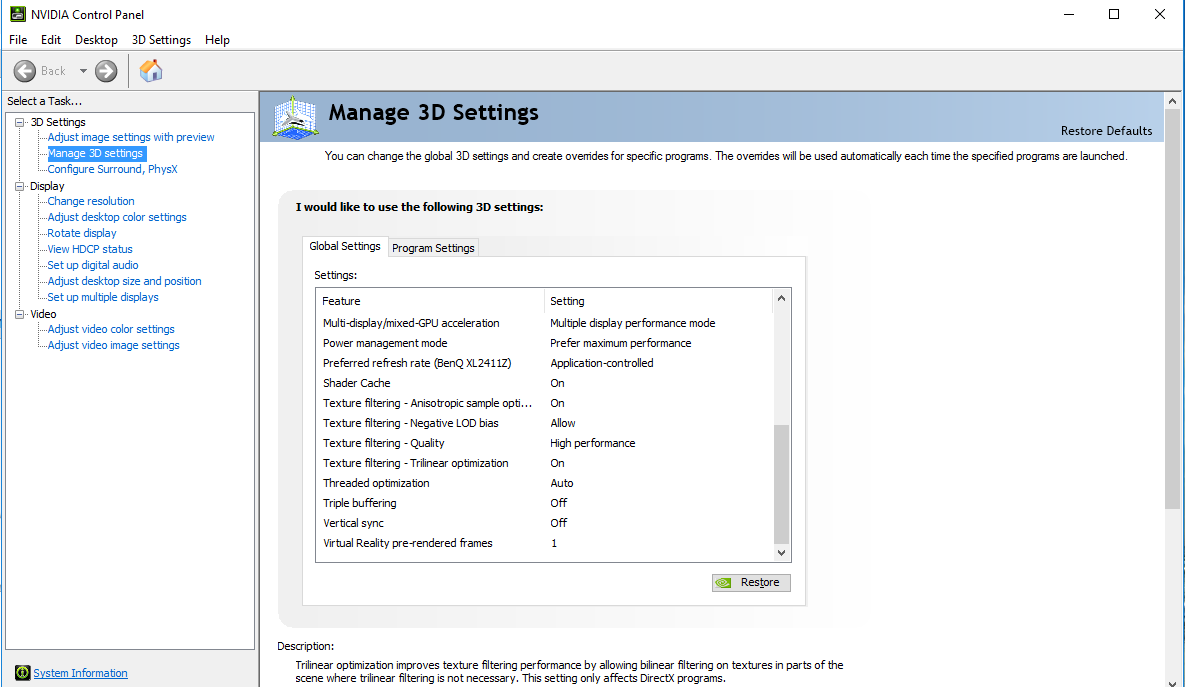Collapse the 3D Settings tree node
Viewport: 1185px width, 687px height.
(x=20, y=122)
